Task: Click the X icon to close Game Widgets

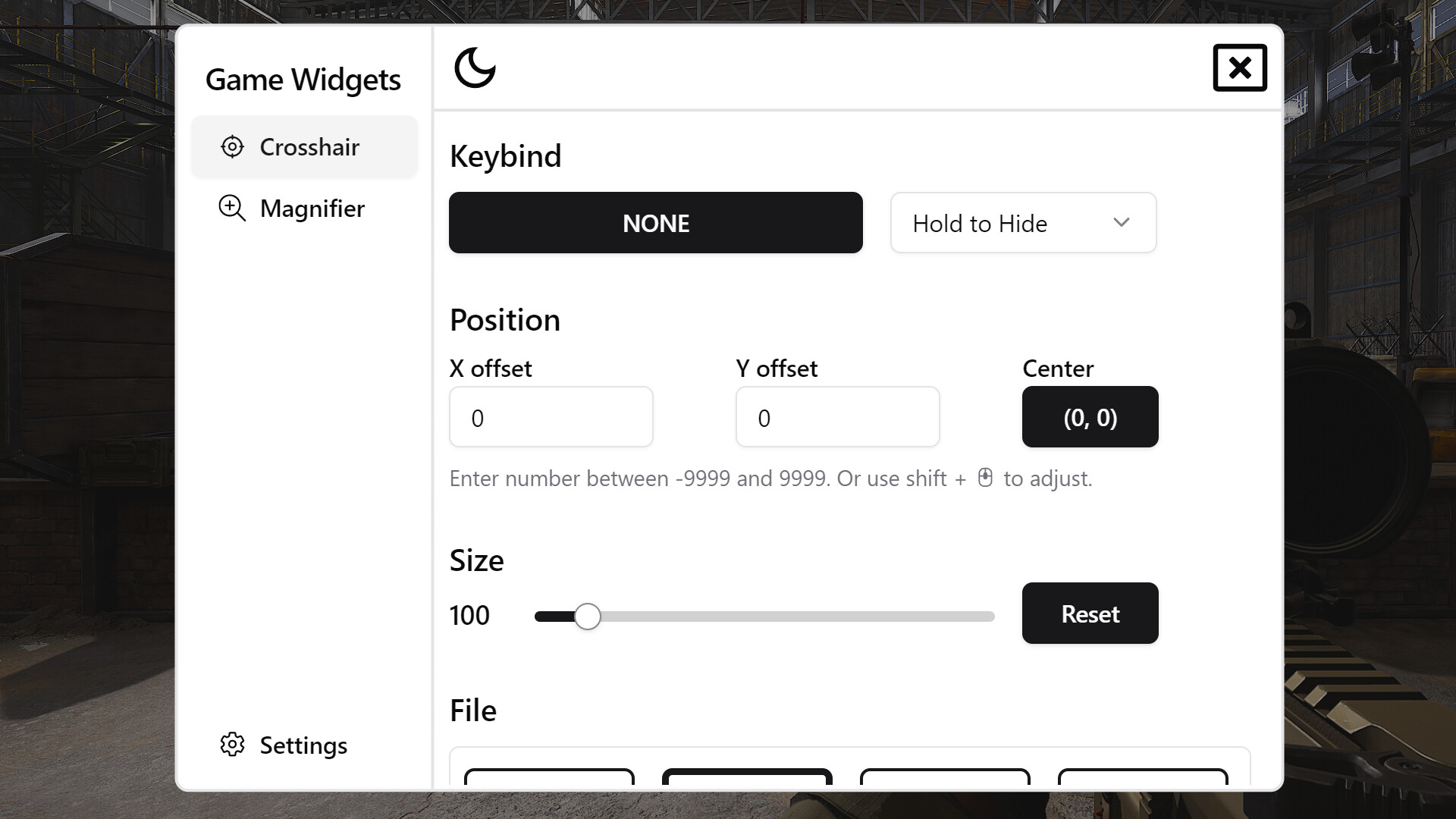Action: 1240,67
